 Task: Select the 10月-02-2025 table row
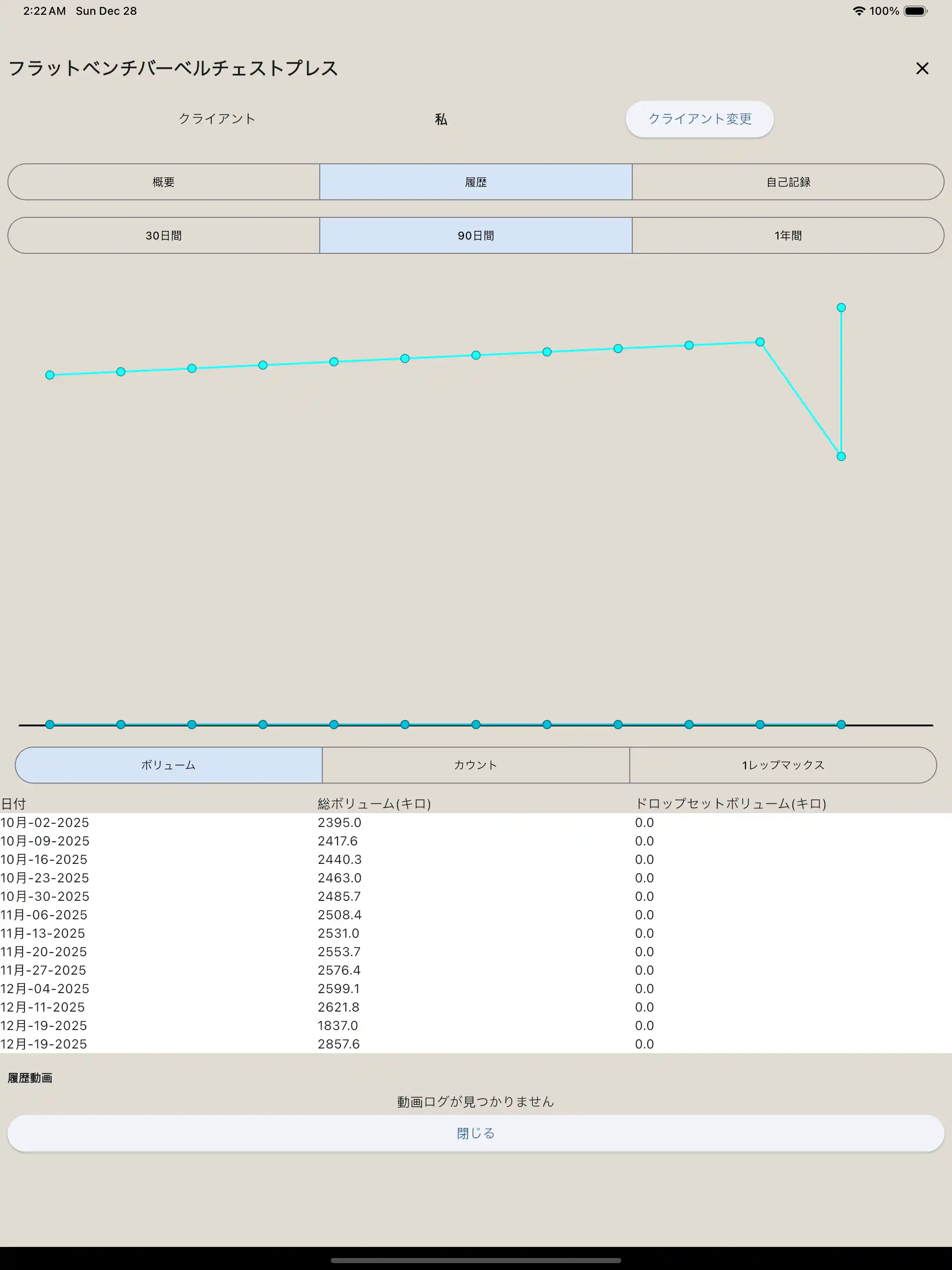pyautogui.click(x=45, y=822)
